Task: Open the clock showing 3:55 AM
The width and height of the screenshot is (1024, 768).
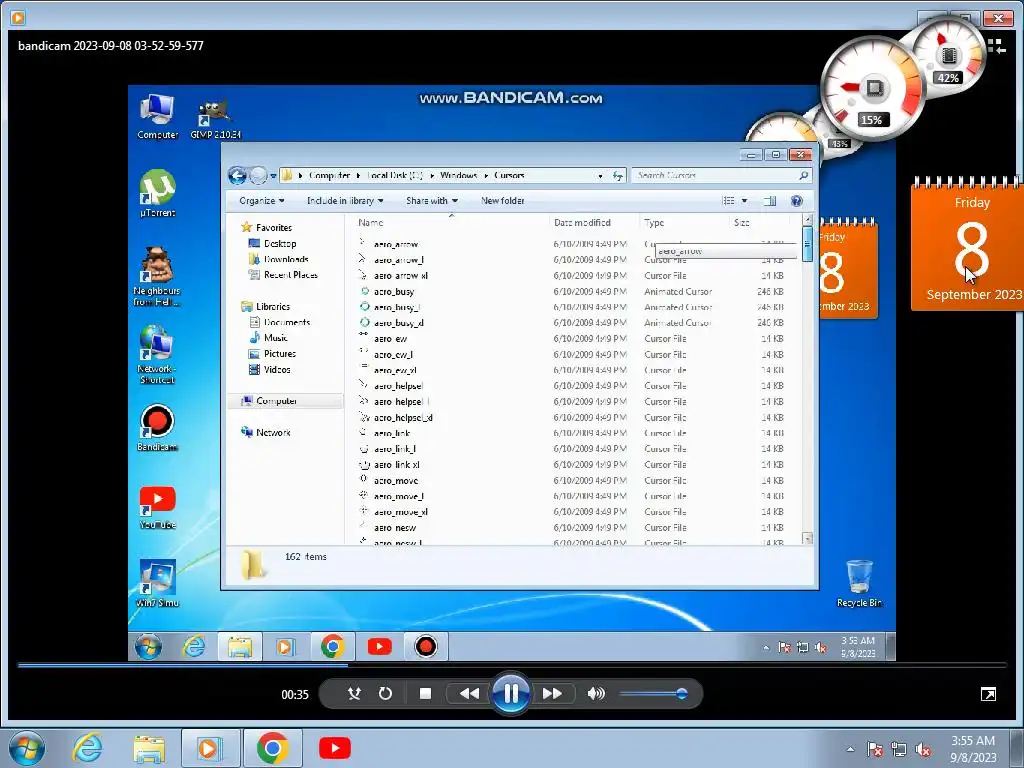Action: coord(973,749)
